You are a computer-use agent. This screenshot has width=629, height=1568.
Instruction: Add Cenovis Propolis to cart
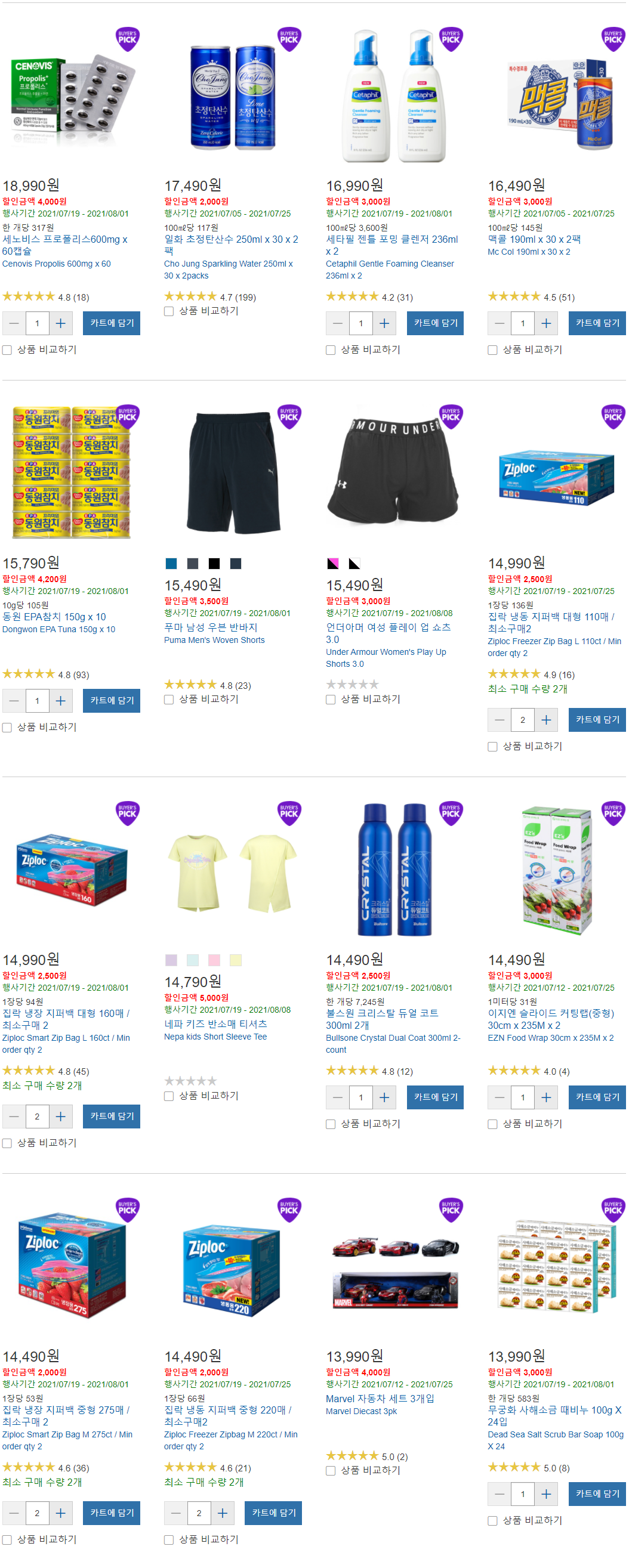pos(112,323)
